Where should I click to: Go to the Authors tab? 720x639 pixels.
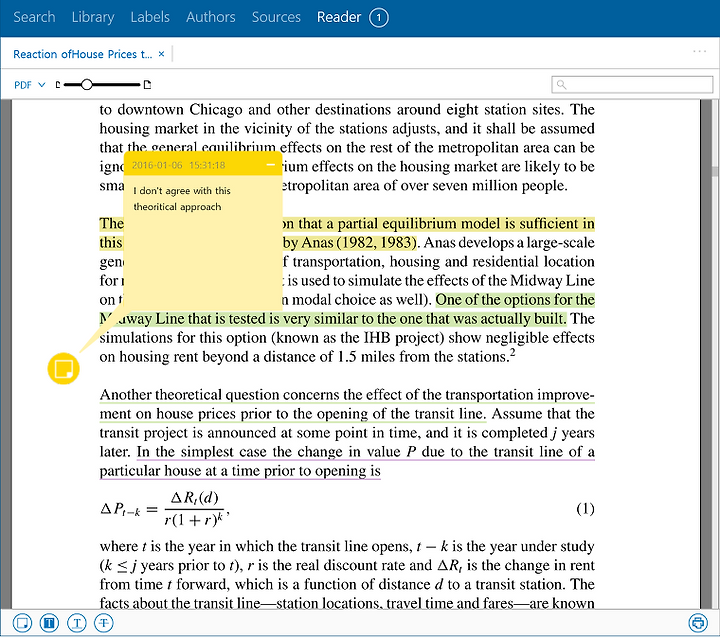coord(210,17)
